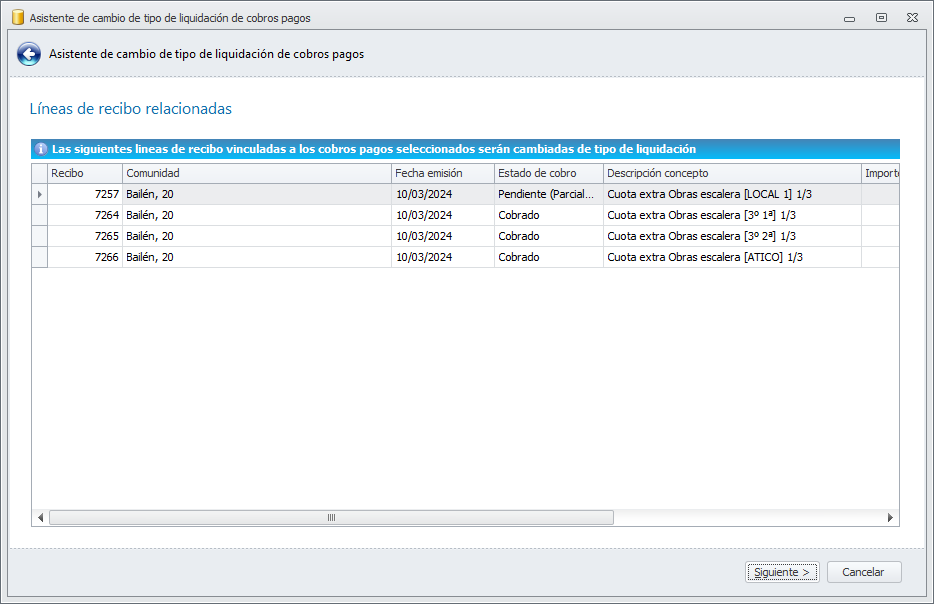
Task: Click the horizontal scrollbar thumb
Action: click(x=331, y=518)
